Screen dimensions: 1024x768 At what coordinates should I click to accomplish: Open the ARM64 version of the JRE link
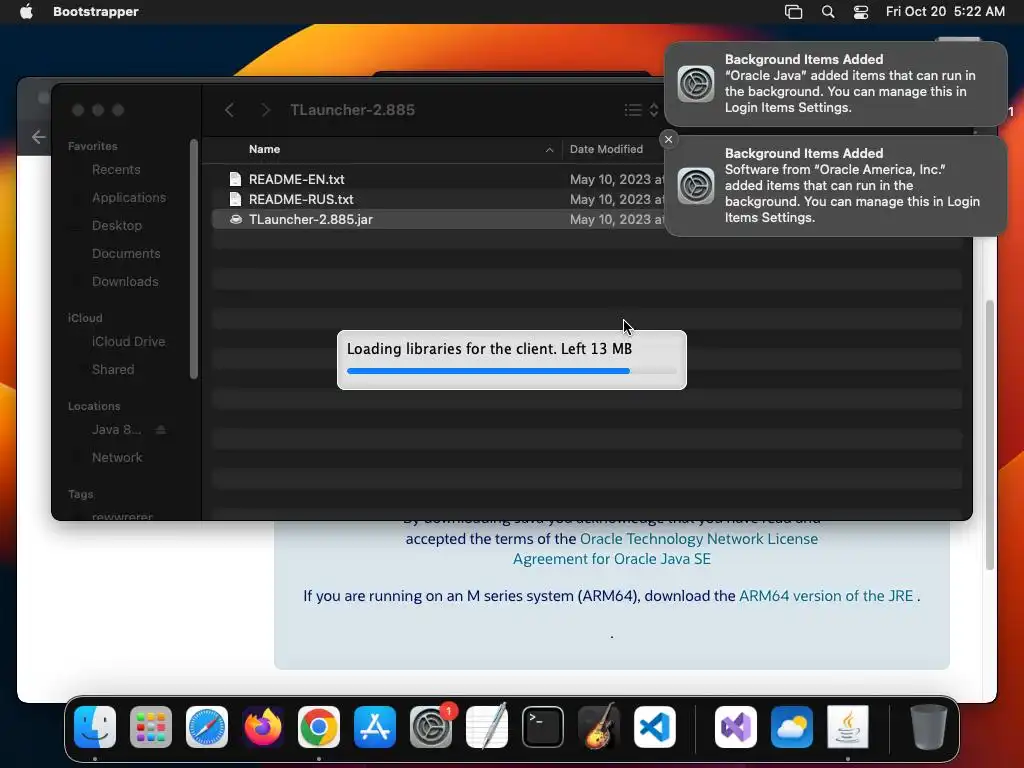point(825,596)
